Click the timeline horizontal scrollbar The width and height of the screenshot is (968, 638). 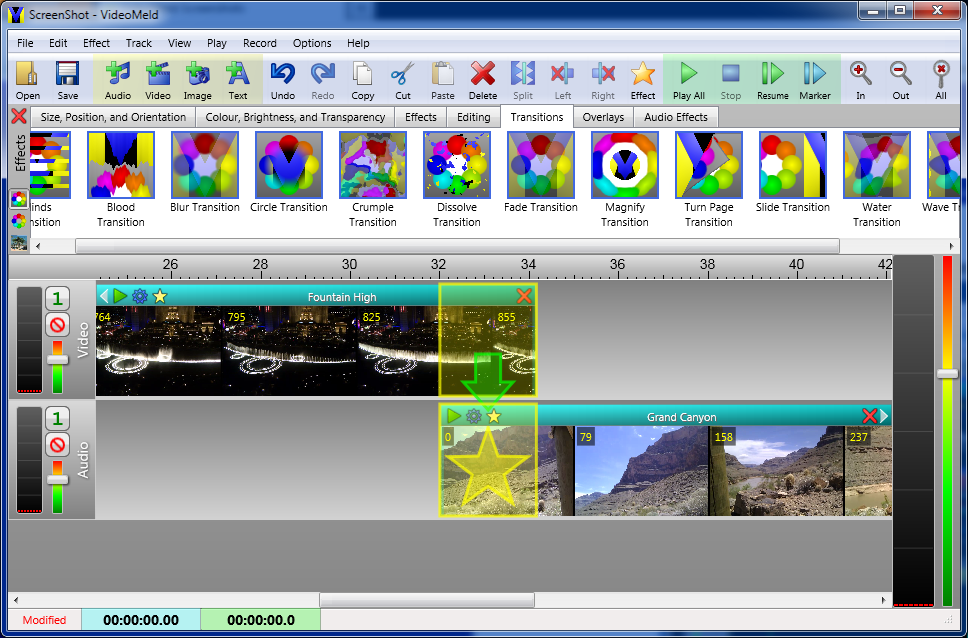point(427,600)
